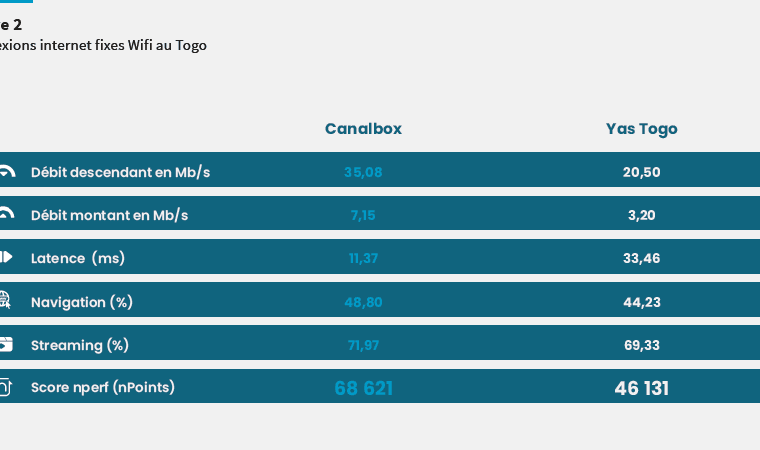
Task: Click the Wifi au Togo subtitle text
Action: click(167, 45)
